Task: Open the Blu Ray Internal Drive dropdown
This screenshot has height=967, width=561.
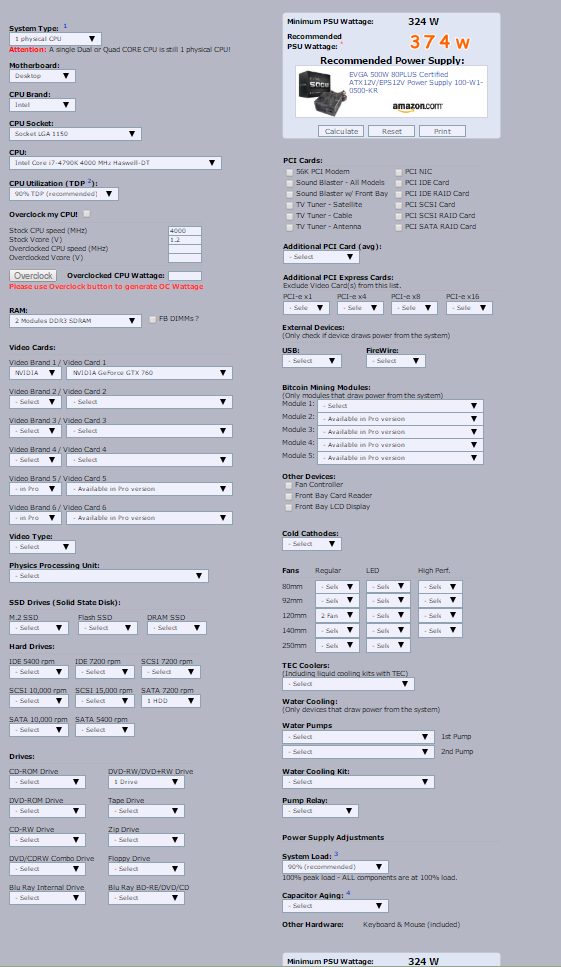Action: [47, 898]
